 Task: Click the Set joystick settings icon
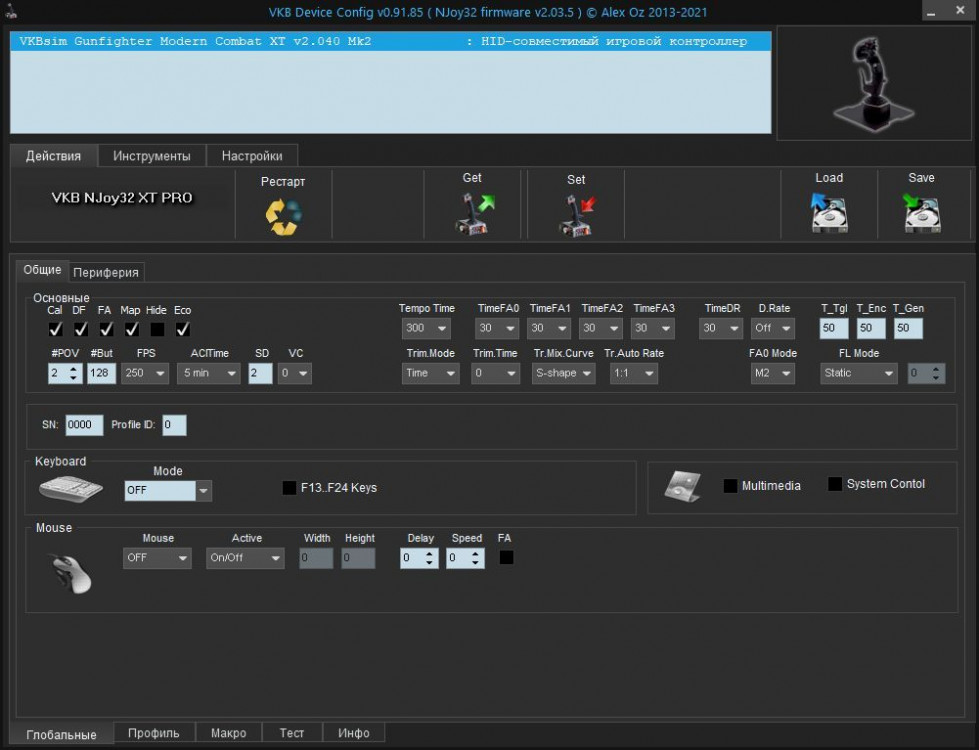click(x=576, y=215)
